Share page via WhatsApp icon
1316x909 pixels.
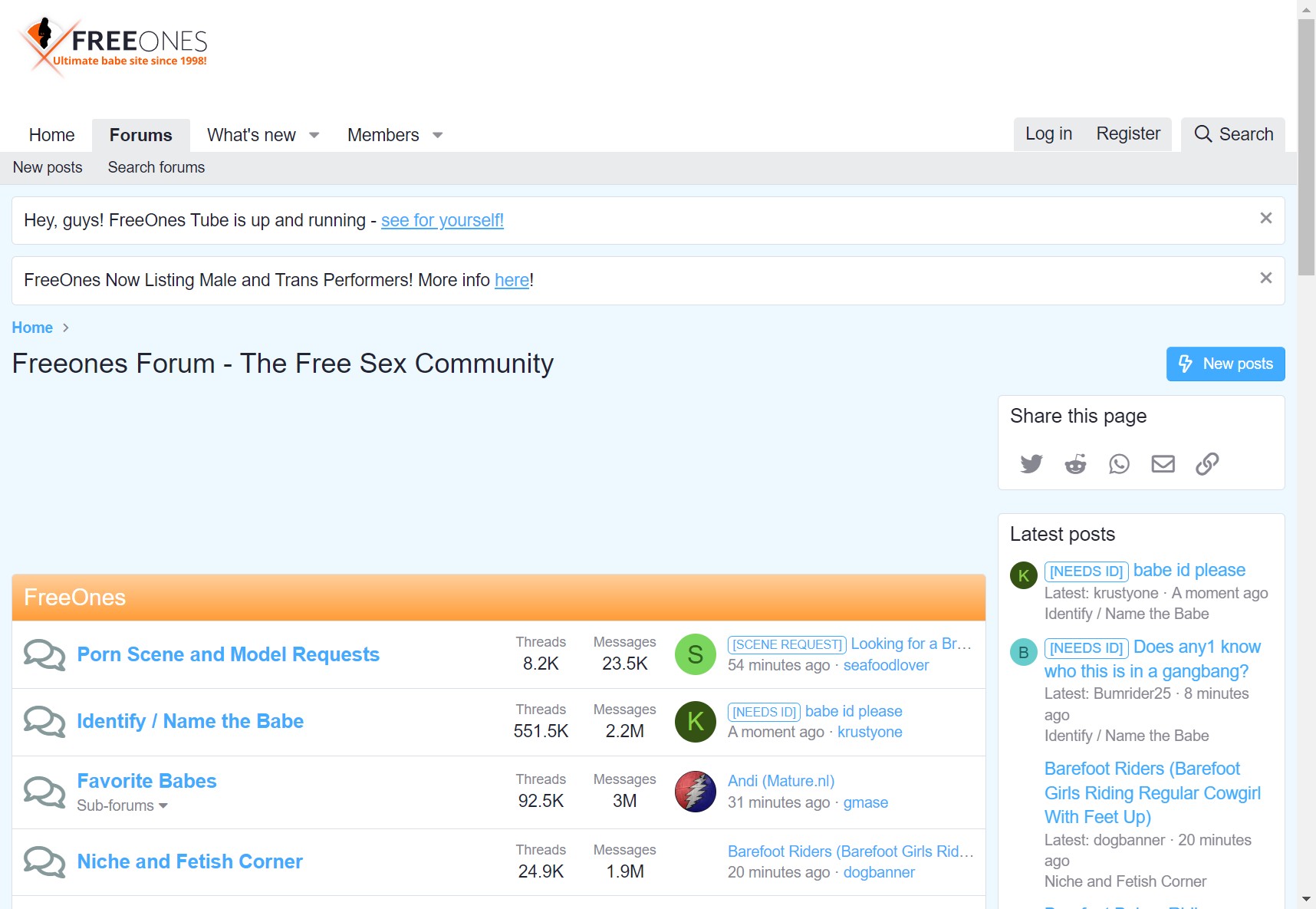click(1119, 463)
